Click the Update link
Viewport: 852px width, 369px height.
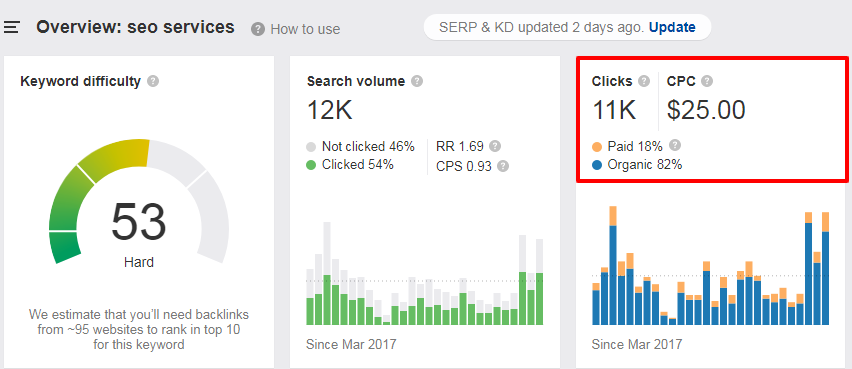pos(672,27)
